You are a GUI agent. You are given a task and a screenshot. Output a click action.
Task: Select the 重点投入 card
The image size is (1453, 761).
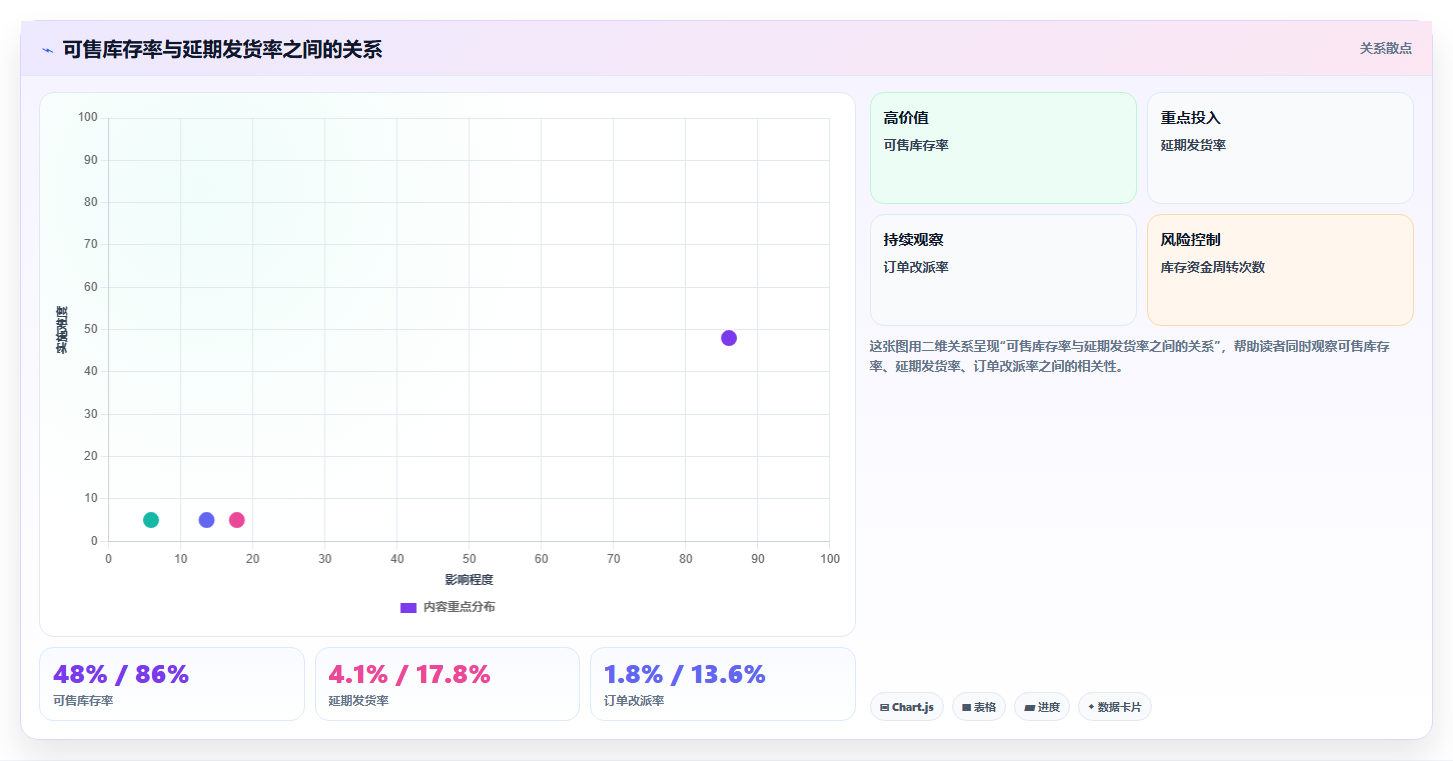pos(1280,148)
